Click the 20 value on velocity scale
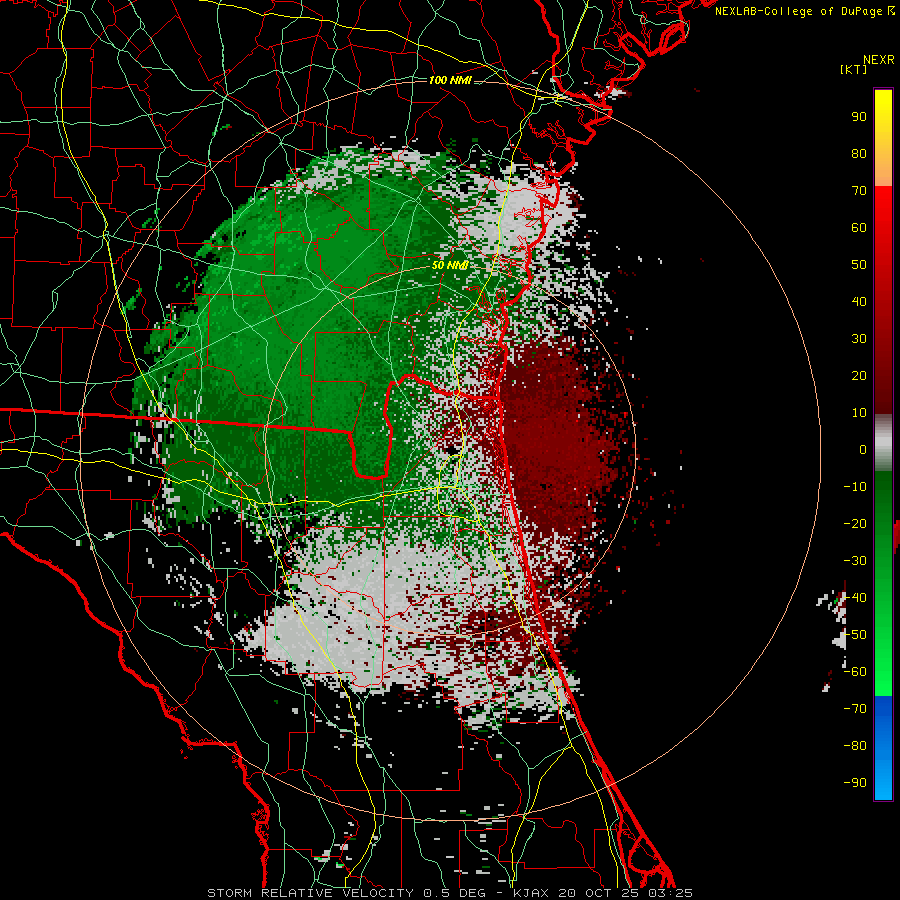 pyautogui.click(x=859, y=375)
